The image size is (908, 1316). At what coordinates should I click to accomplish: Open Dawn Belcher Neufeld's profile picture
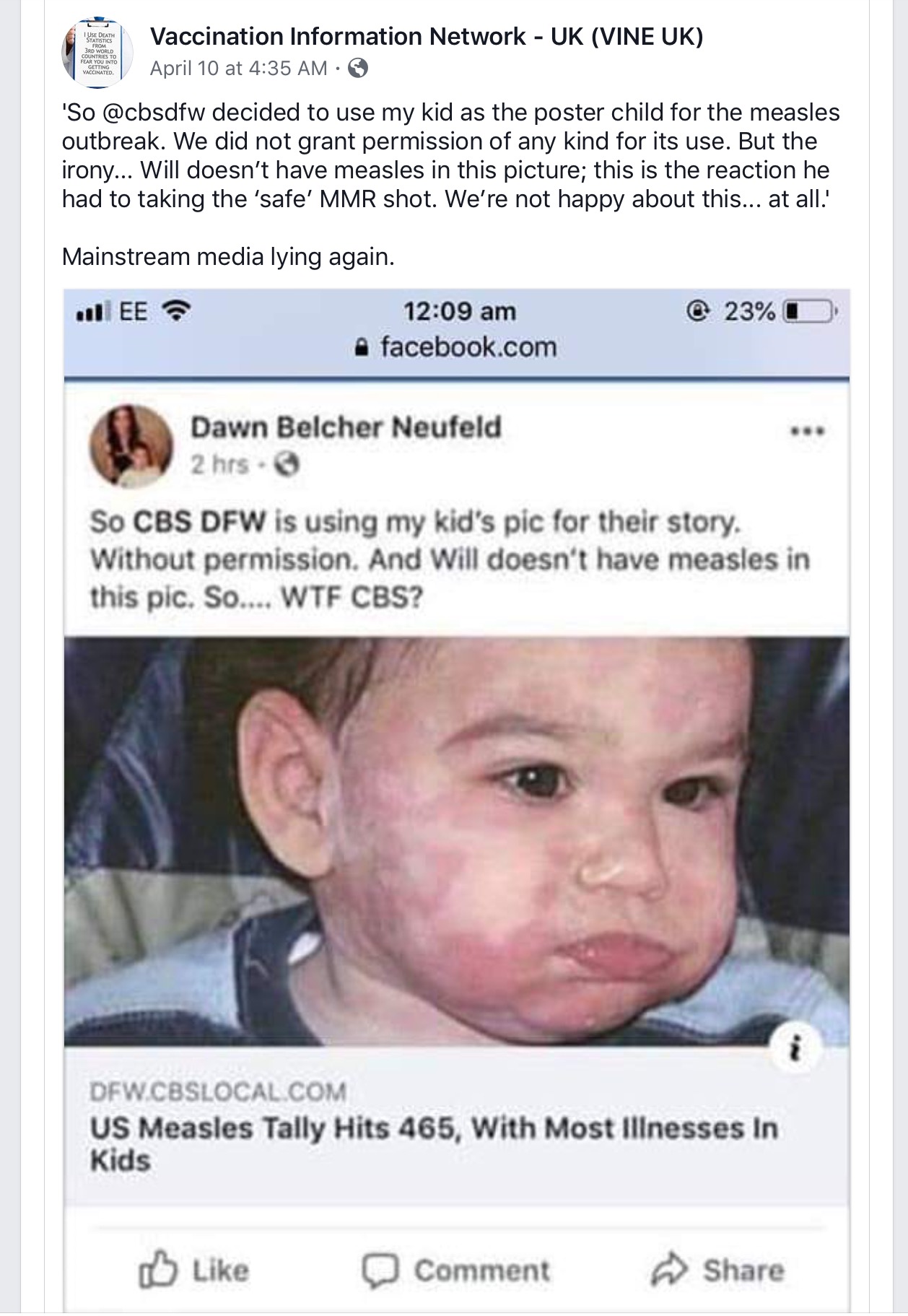click(x=131, y=447)
